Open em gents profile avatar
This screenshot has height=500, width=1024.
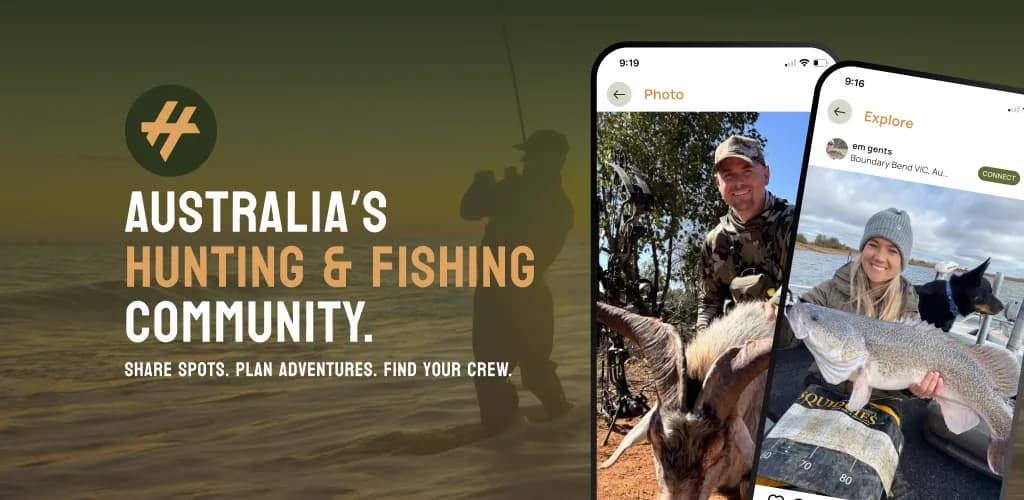837,149
